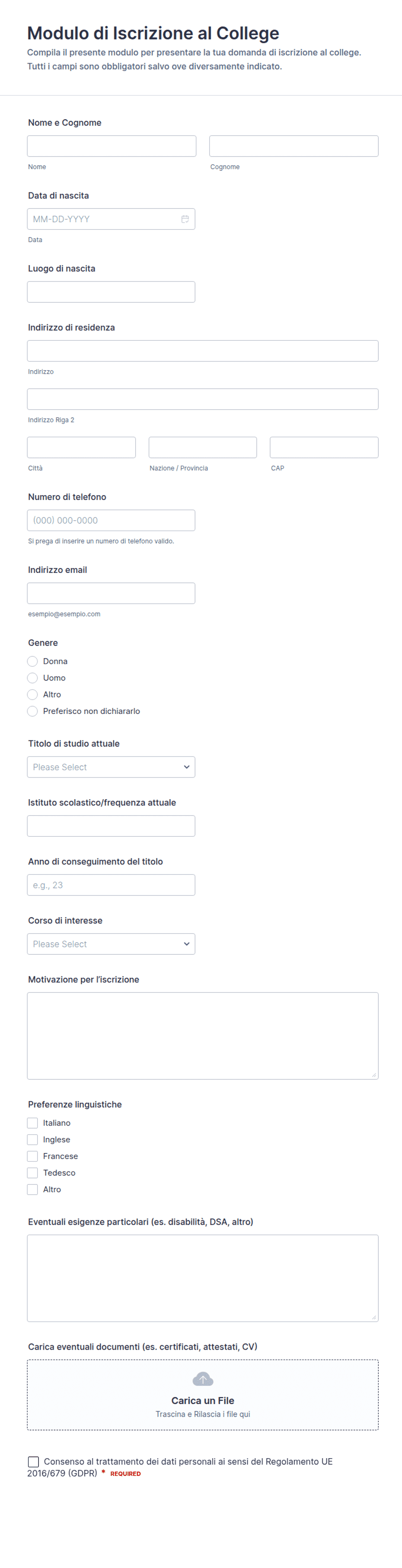
Task: Accept the GDPR consent checkbox
Action: pyautogui.click(x=33, y=1462)
